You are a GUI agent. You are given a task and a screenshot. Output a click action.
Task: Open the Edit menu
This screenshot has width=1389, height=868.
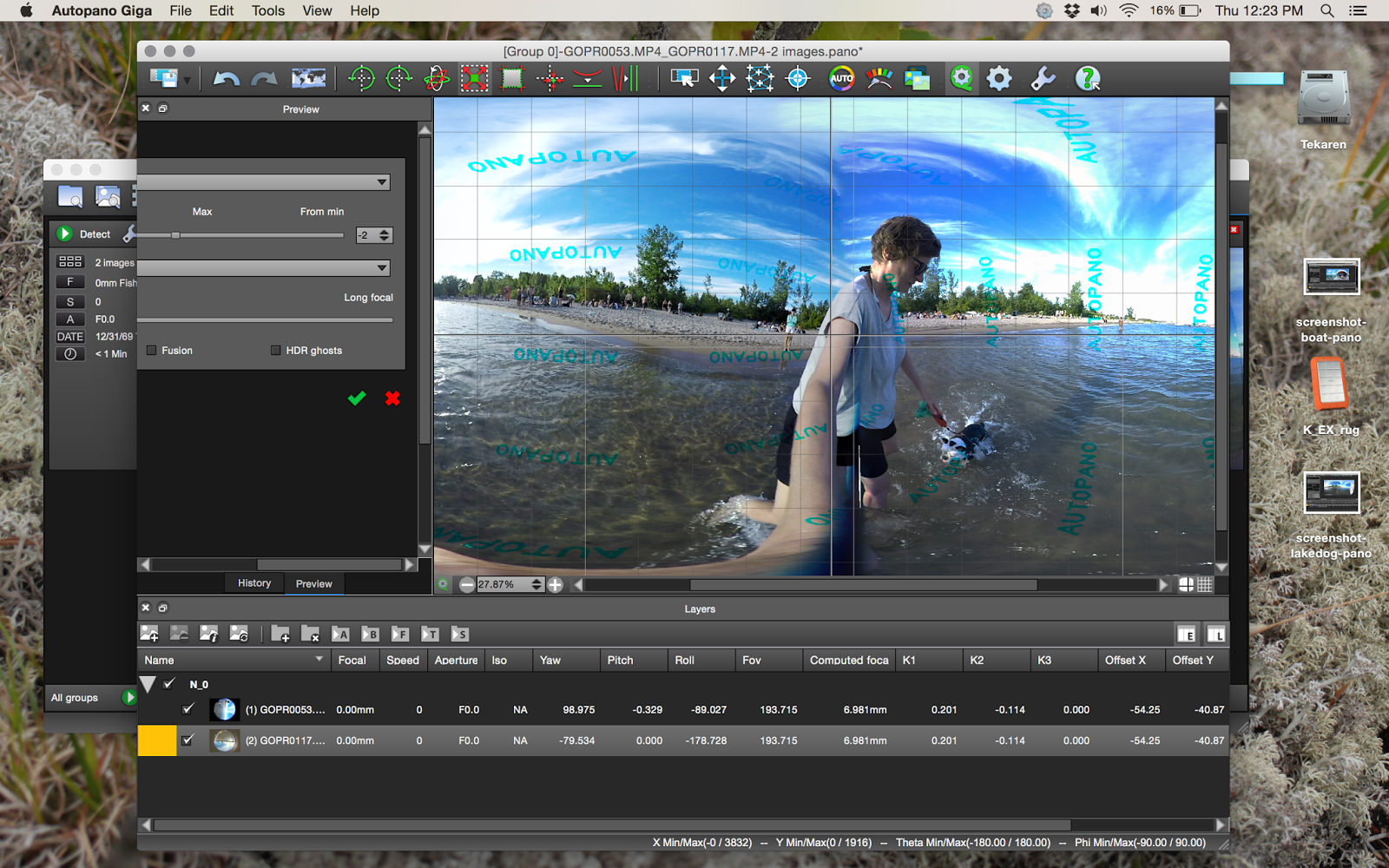point(221,10)
